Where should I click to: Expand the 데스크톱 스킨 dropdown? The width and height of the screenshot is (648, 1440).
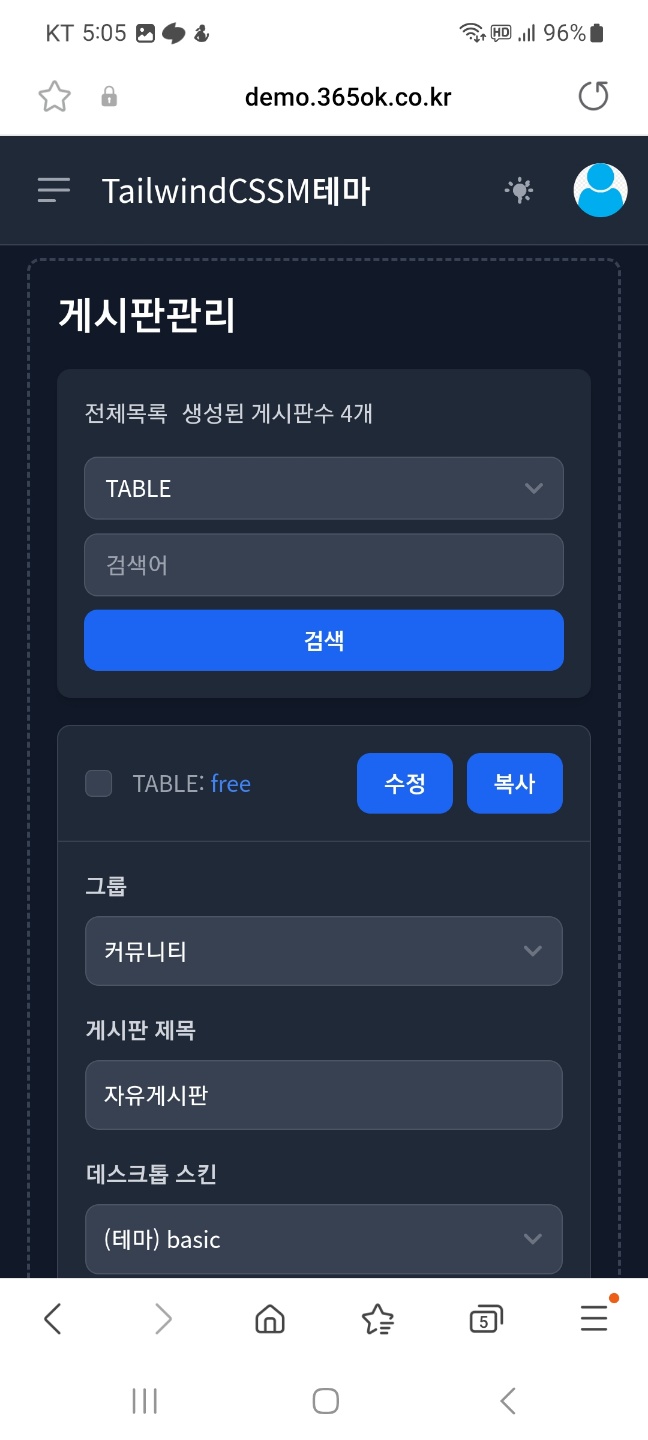(x=324, y=1239)
